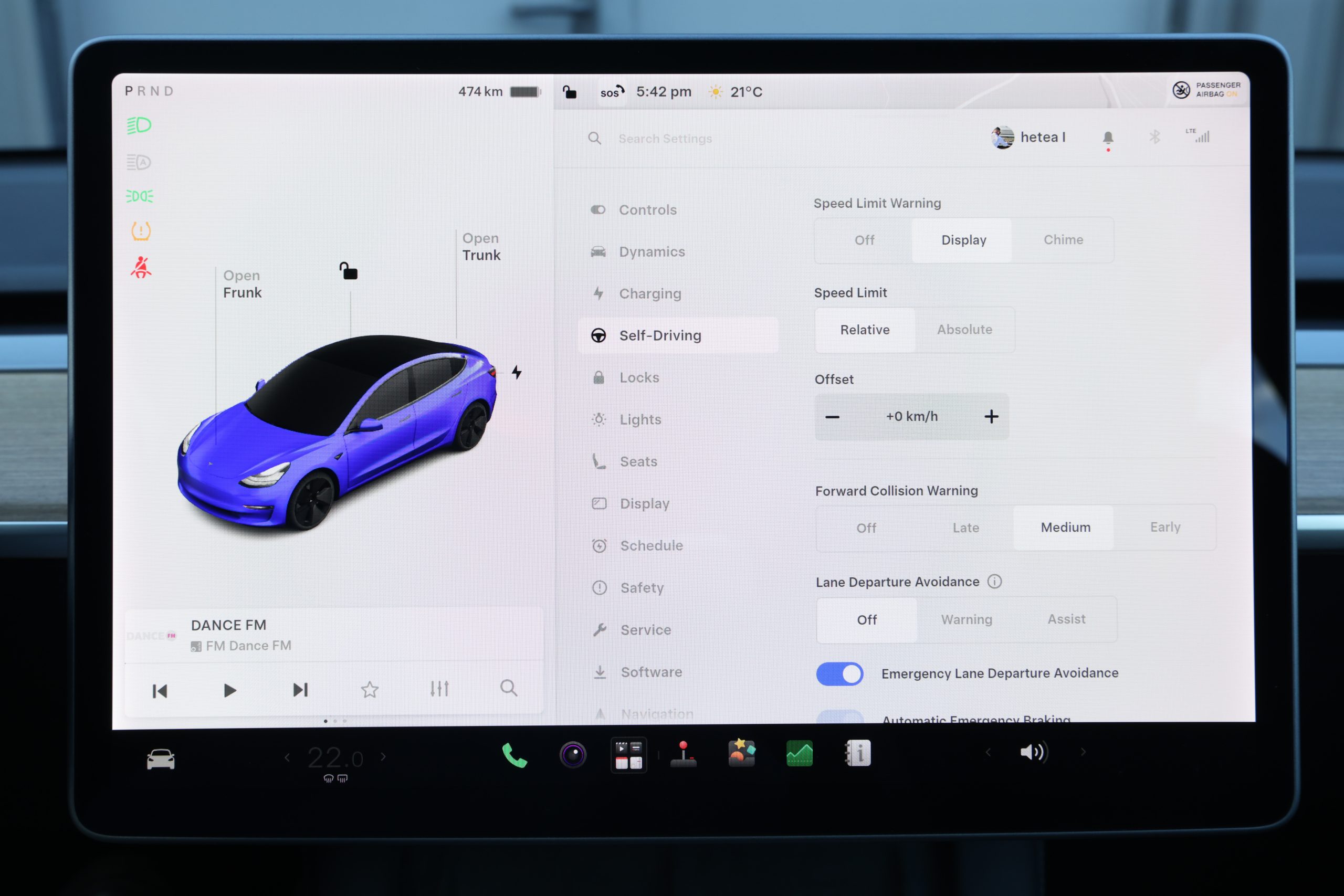1344x896 pixels.
Task: Open Lane Departure Avoidance info icon
Action: pos(995,582)
